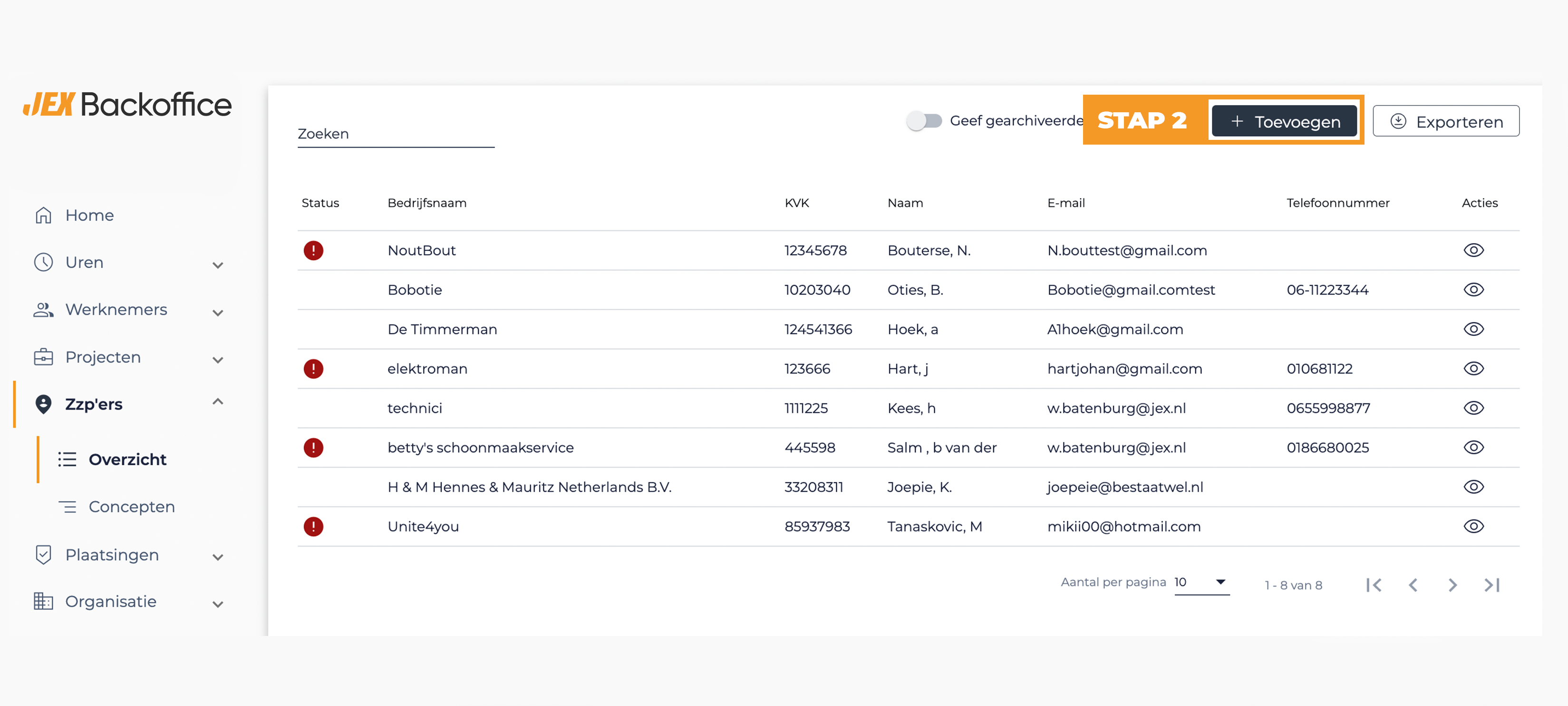This screenshot has width=1568, height=706.
Task: Click the Home house icon
Action: click(43, 215)
